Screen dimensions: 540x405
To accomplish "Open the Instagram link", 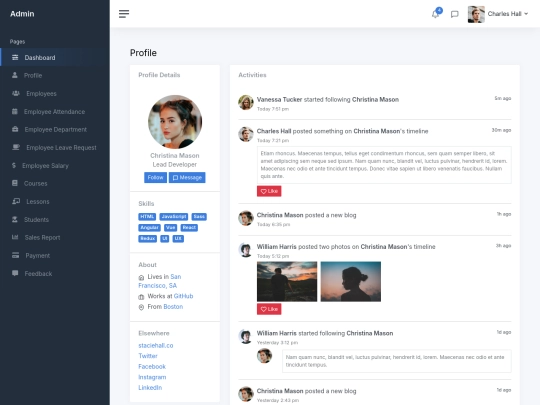I will [x=152, y=377].
